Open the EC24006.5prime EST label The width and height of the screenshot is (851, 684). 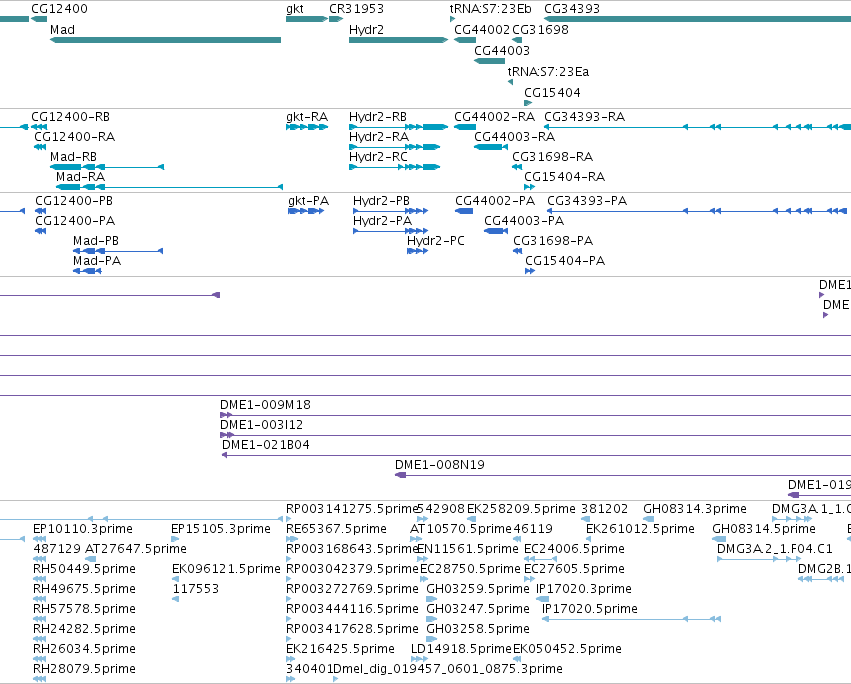574,549
